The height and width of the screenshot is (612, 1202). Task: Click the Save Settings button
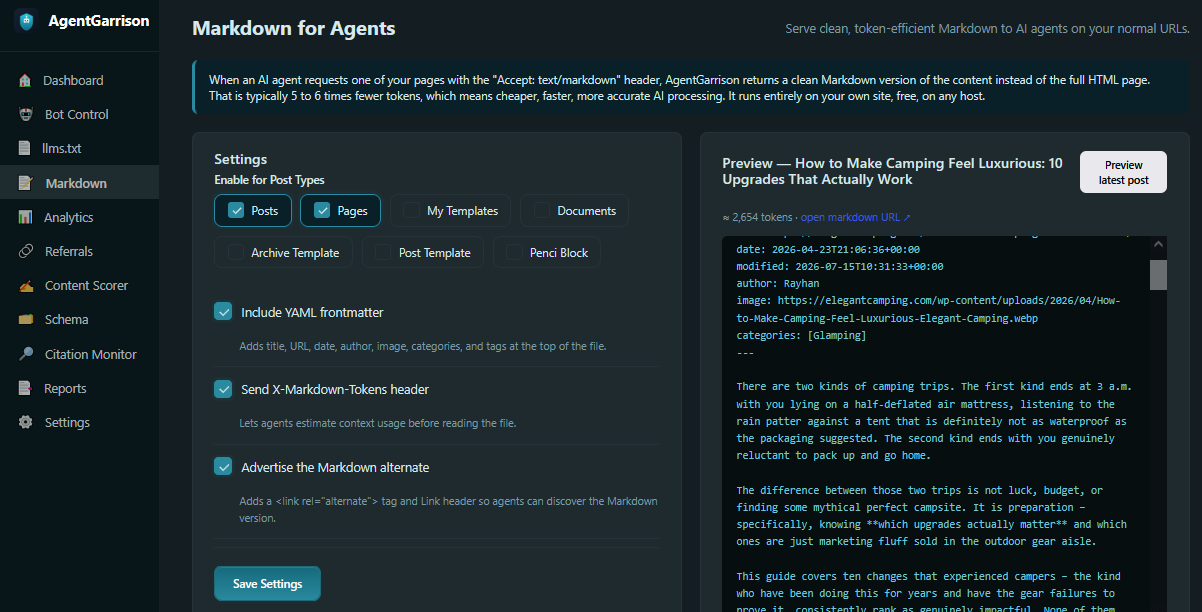(267, 584)
